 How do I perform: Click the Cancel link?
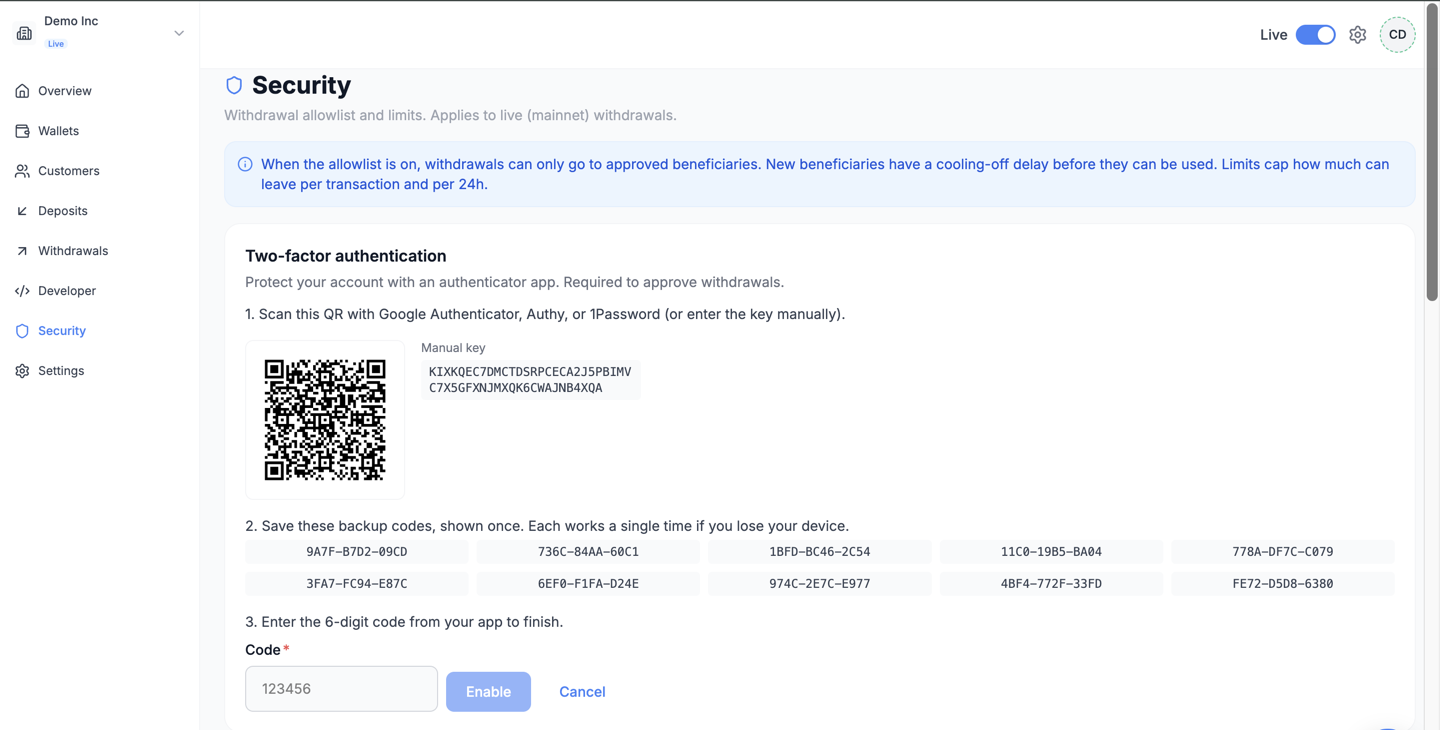pos(582,692)
